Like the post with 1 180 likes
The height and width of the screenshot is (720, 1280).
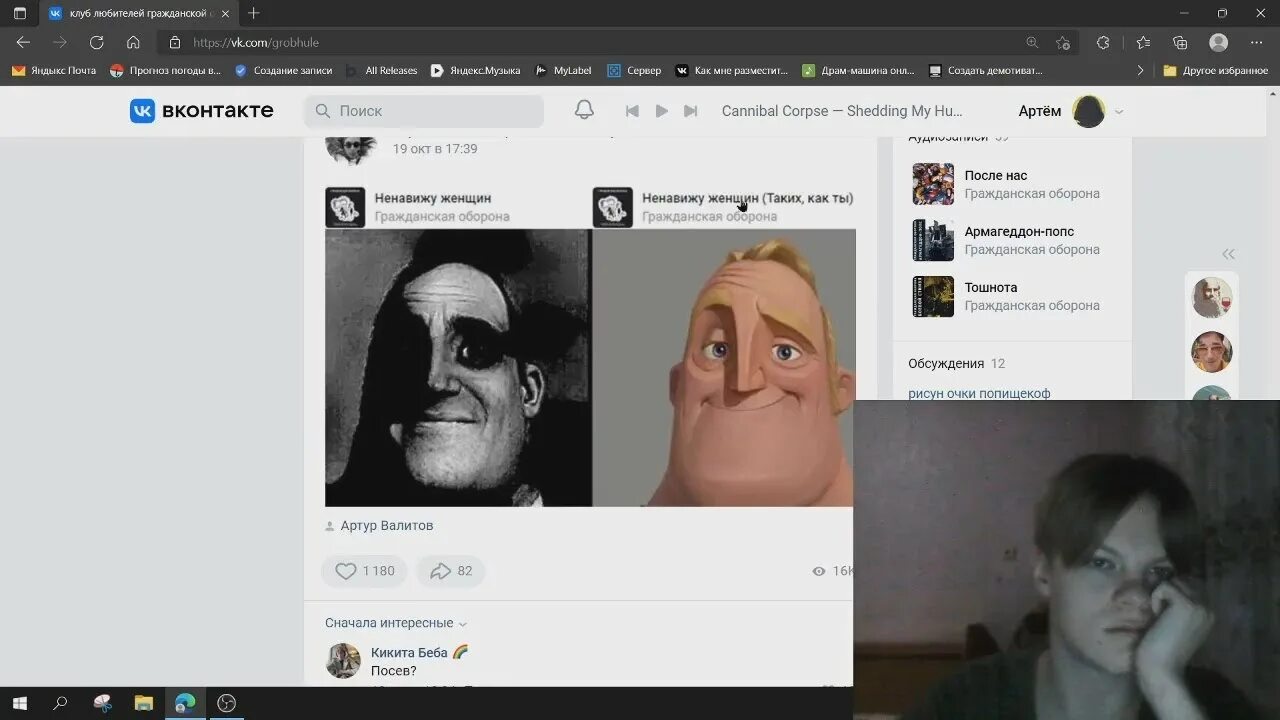364,571
